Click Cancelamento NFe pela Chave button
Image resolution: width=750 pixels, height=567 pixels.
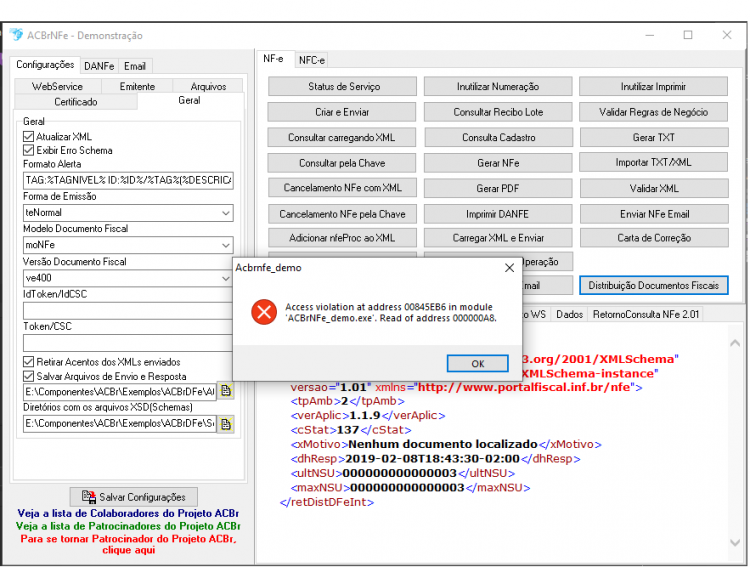click(342, 214)
